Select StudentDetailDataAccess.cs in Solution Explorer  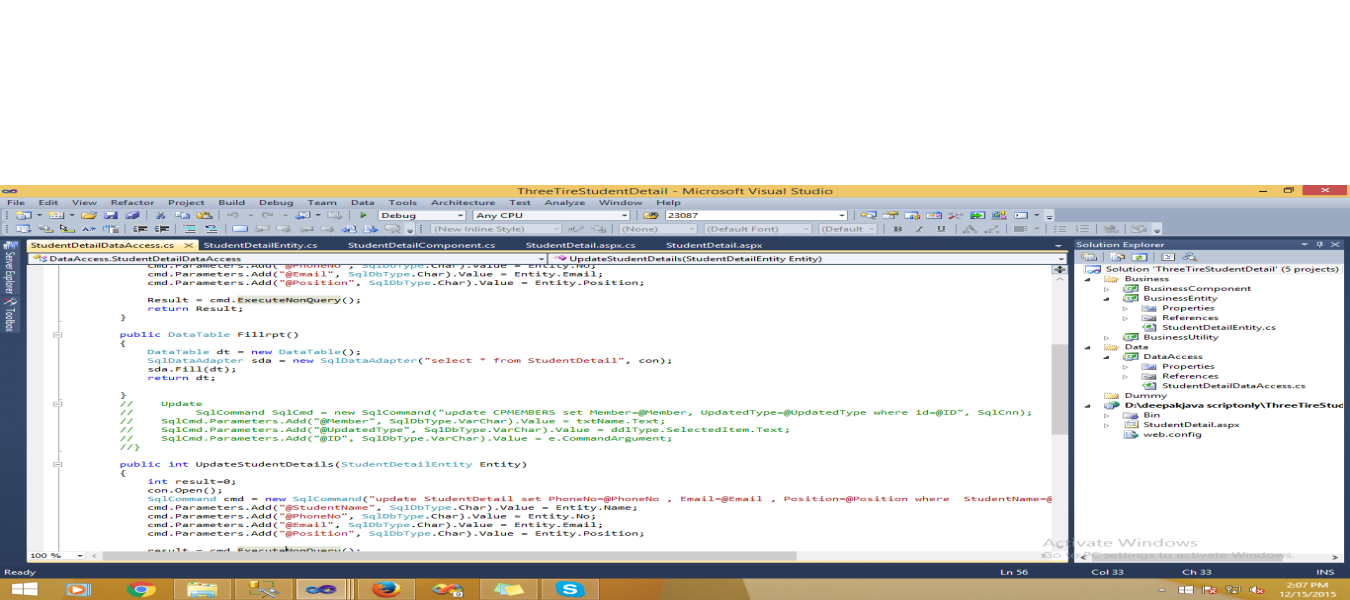point(1233,386)
